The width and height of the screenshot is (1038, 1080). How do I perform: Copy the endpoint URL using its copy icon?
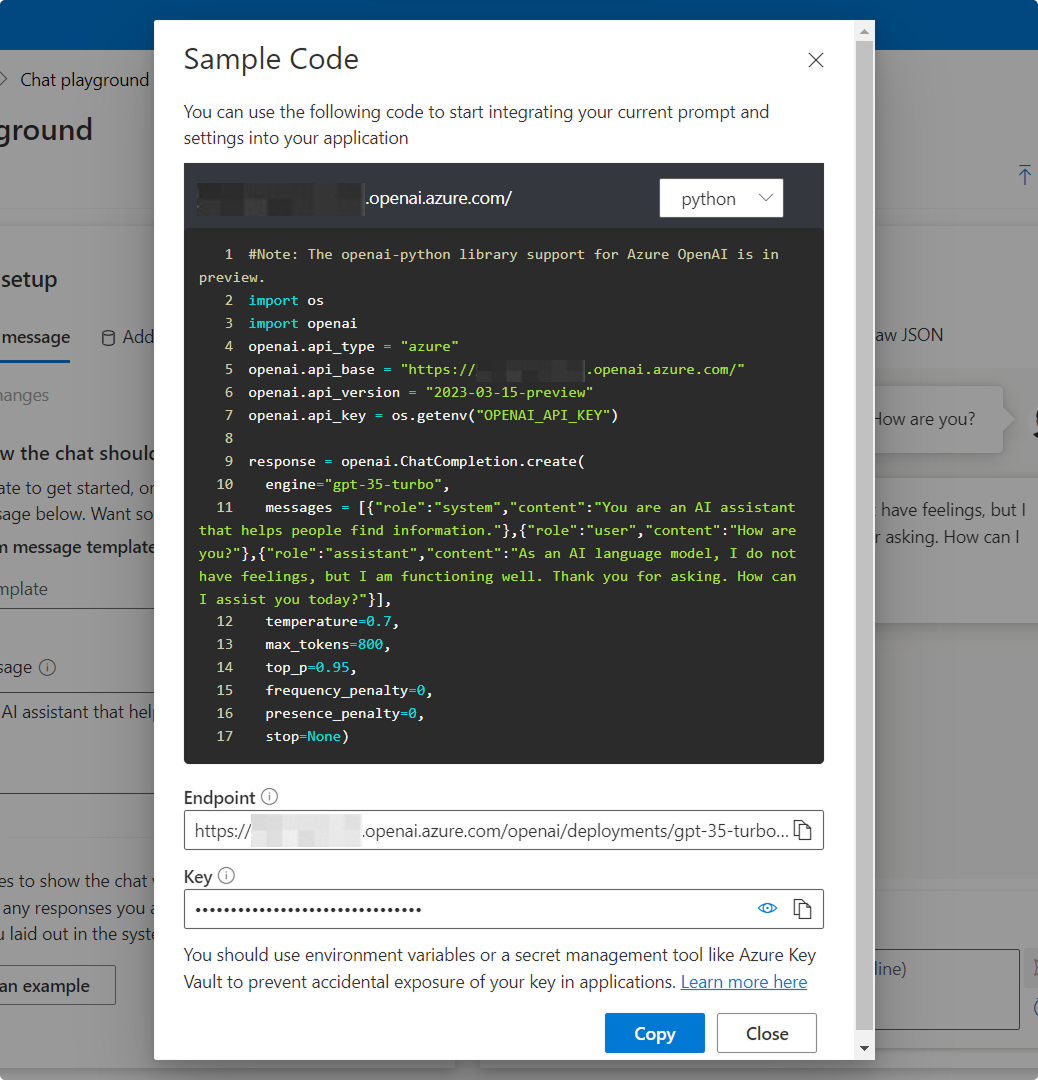[x=802, y=830]
